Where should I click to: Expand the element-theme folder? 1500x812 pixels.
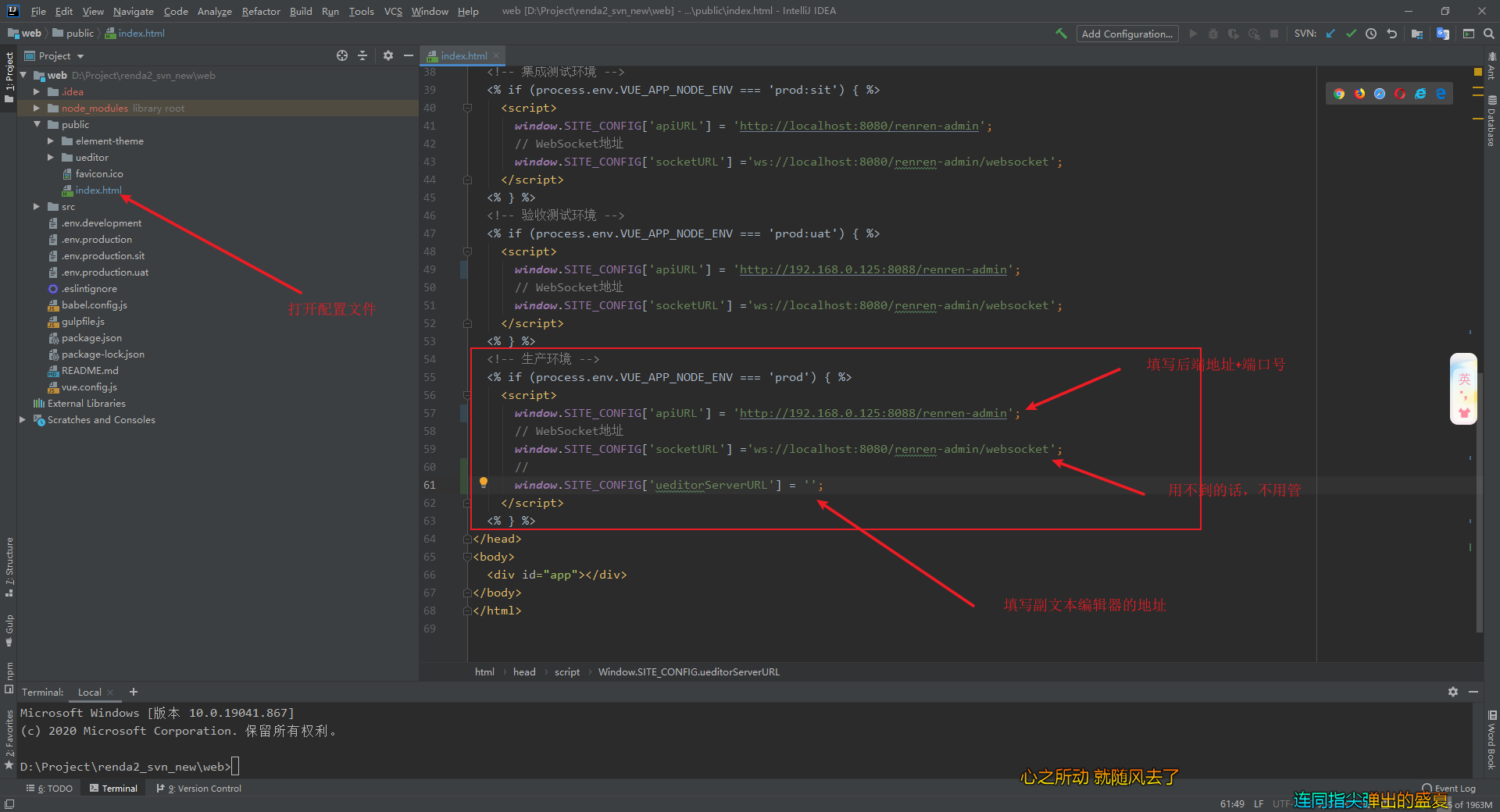click(x=51, y=141)
